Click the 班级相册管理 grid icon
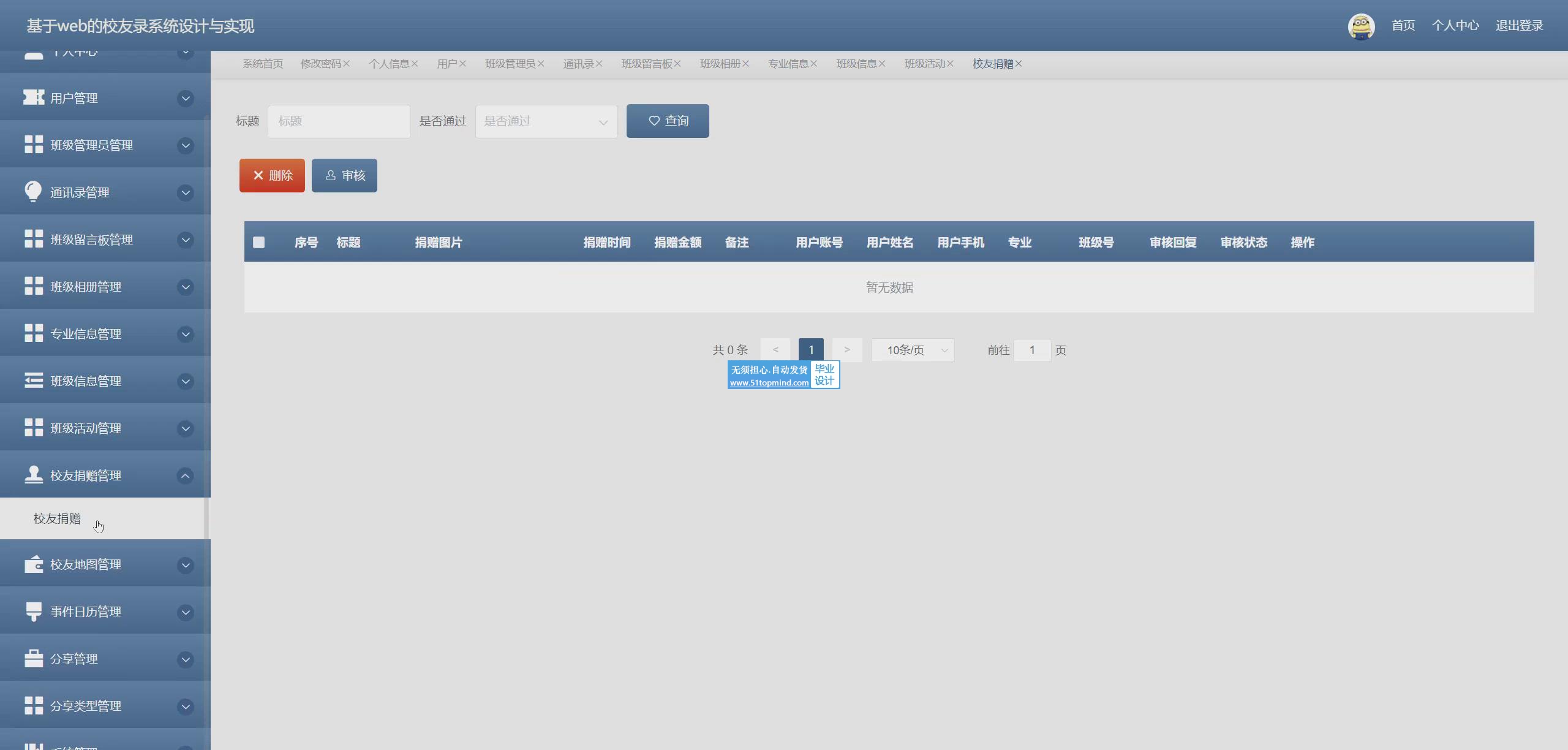Screen dimensions: 1568x750 (34, 286)
